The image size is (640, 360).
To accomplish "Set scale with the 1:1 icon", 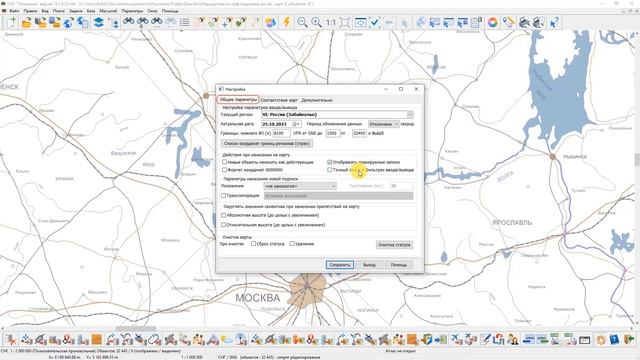I will (331, 22).
